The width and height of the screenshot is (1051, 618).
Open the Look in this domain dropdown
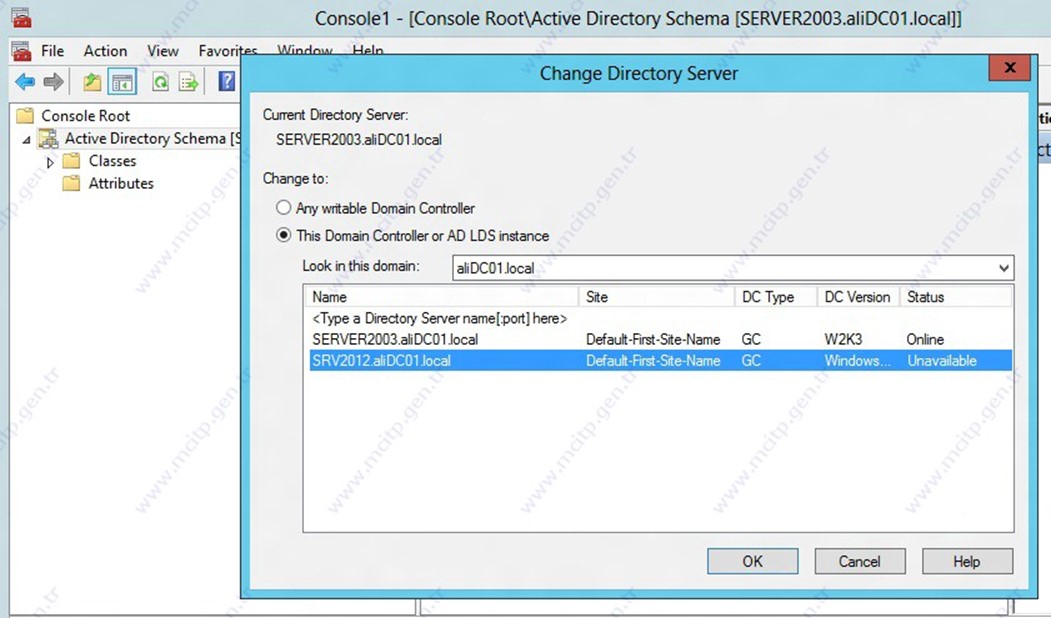pos(1003,268)
